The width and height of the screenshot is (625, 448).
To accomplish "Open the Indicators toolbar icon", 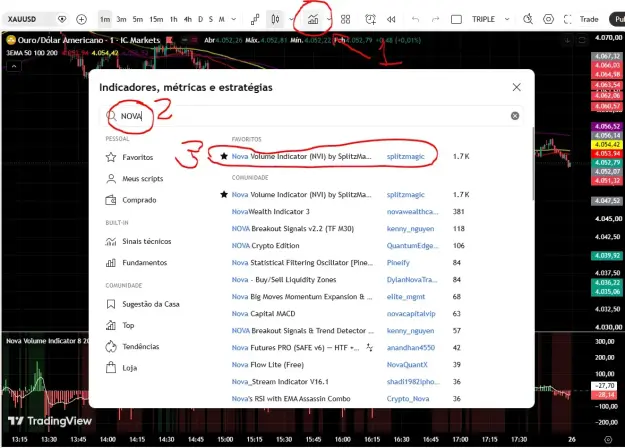I will (313, 19).
